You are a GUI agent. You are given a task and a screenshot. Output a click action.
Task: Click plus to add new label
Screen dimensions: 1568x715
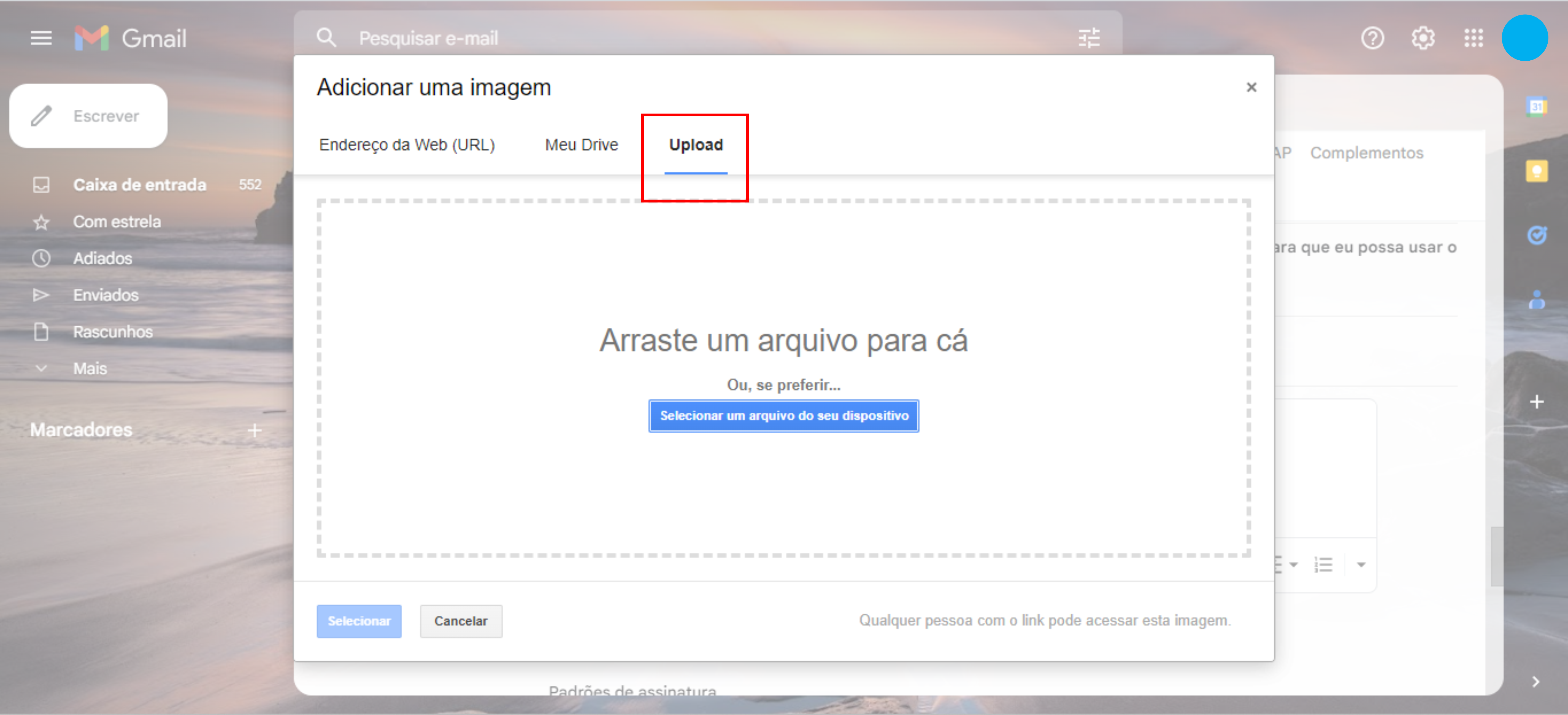(255, 430)
